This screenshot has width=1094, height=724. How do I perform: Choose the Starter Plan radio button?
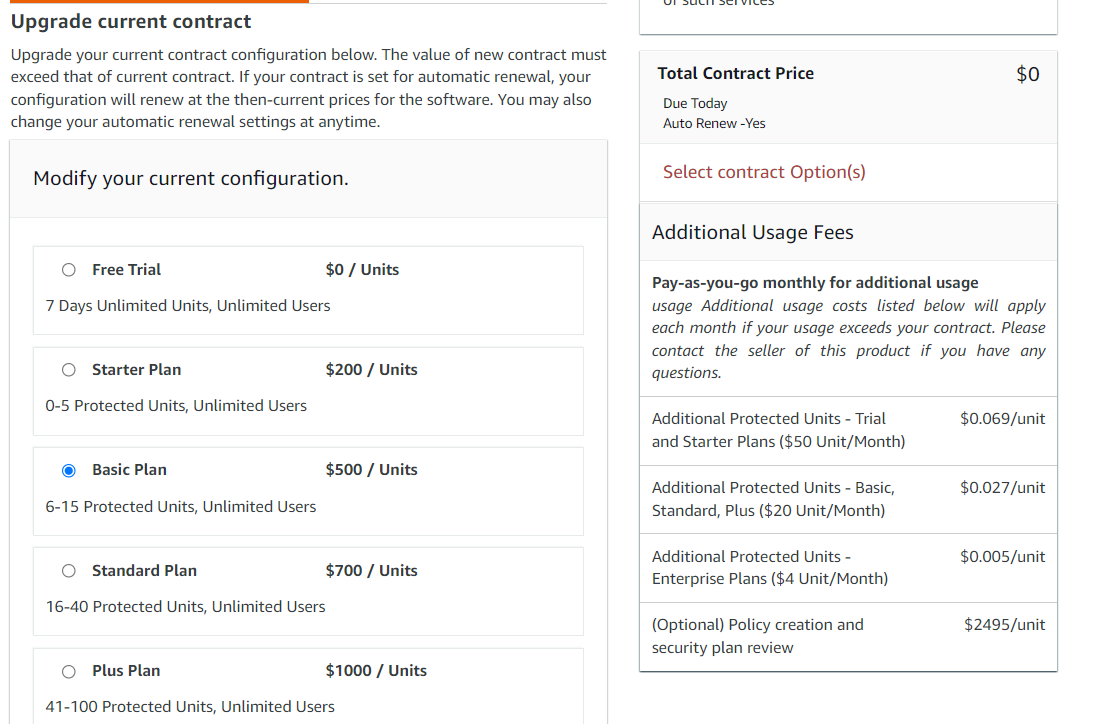[69, 370]
